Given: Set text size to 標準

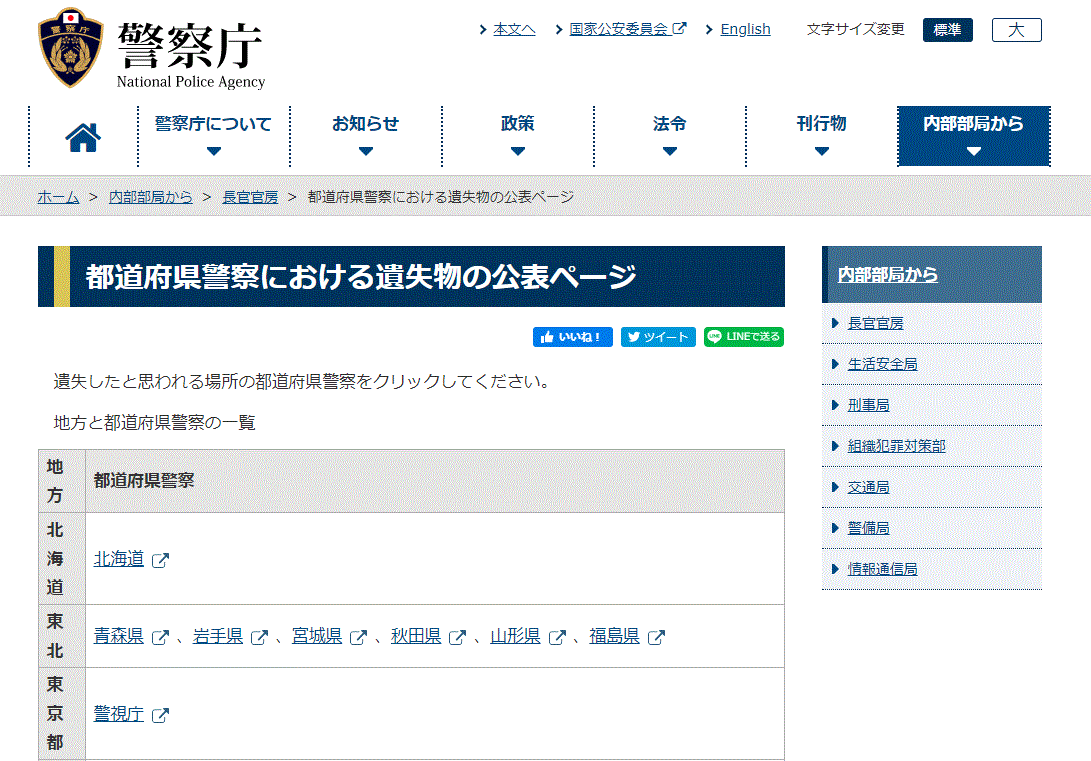Looking at the screenshot, I should click(947, 30).
